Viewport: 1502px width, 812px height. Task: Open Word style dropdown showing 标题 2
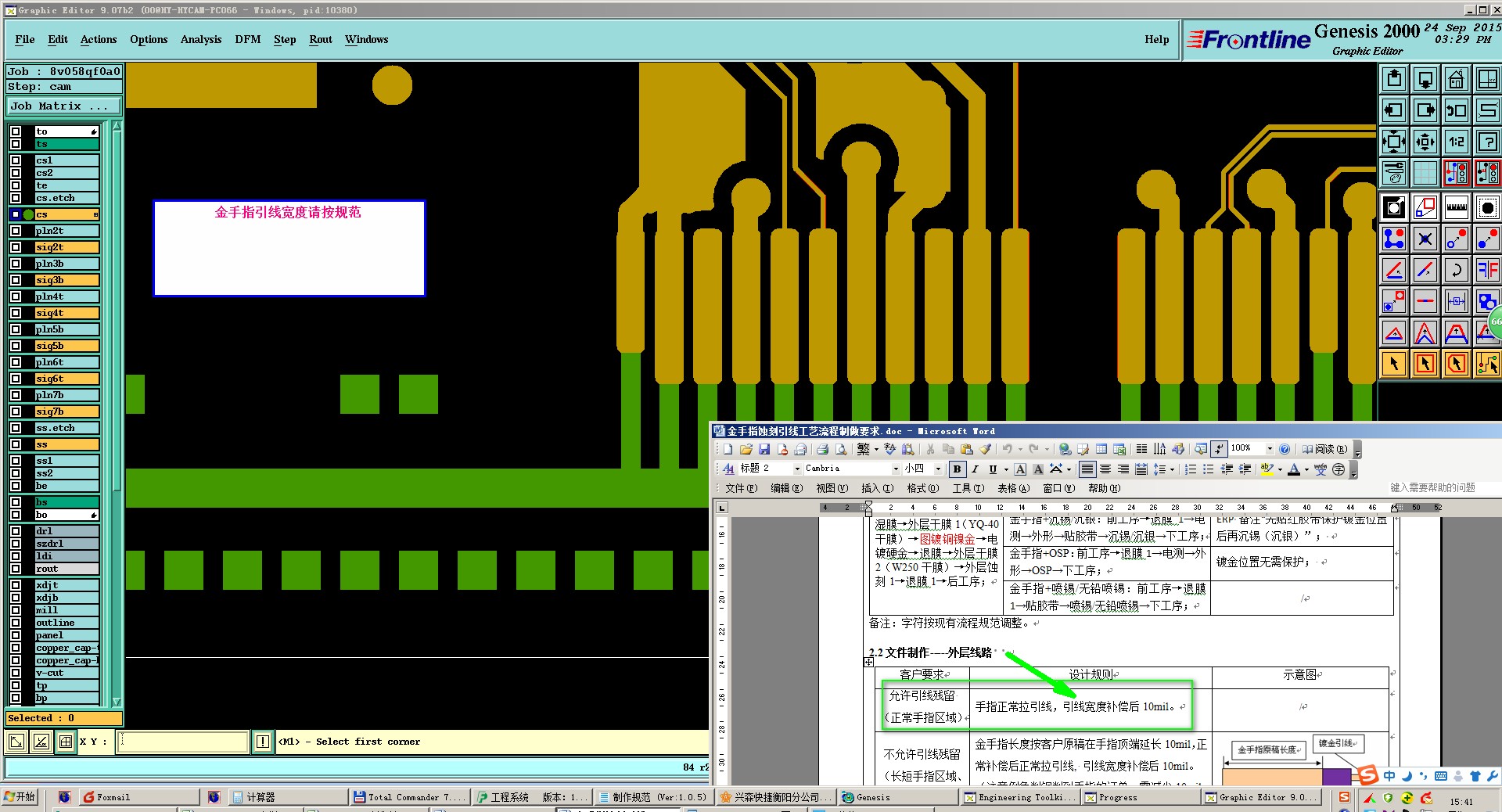[x=797, y=469]
